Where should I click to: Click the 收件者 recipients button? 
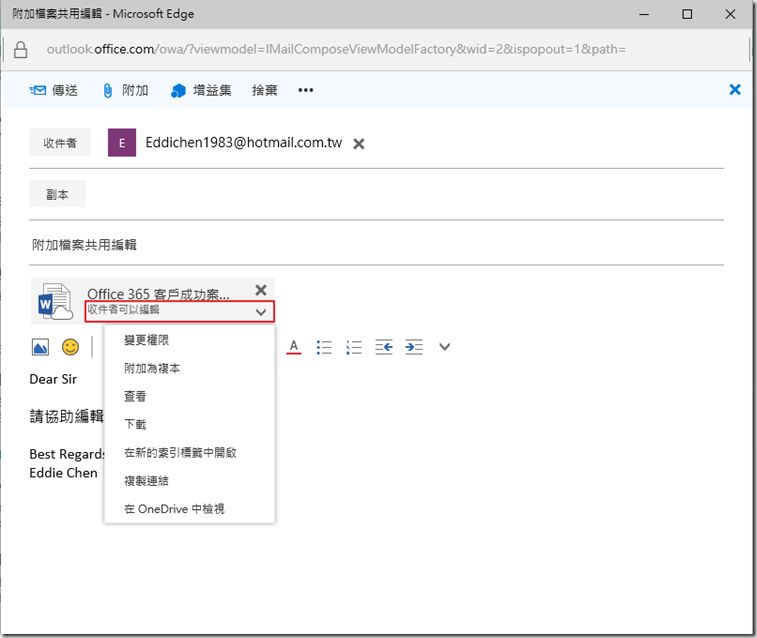60,143
